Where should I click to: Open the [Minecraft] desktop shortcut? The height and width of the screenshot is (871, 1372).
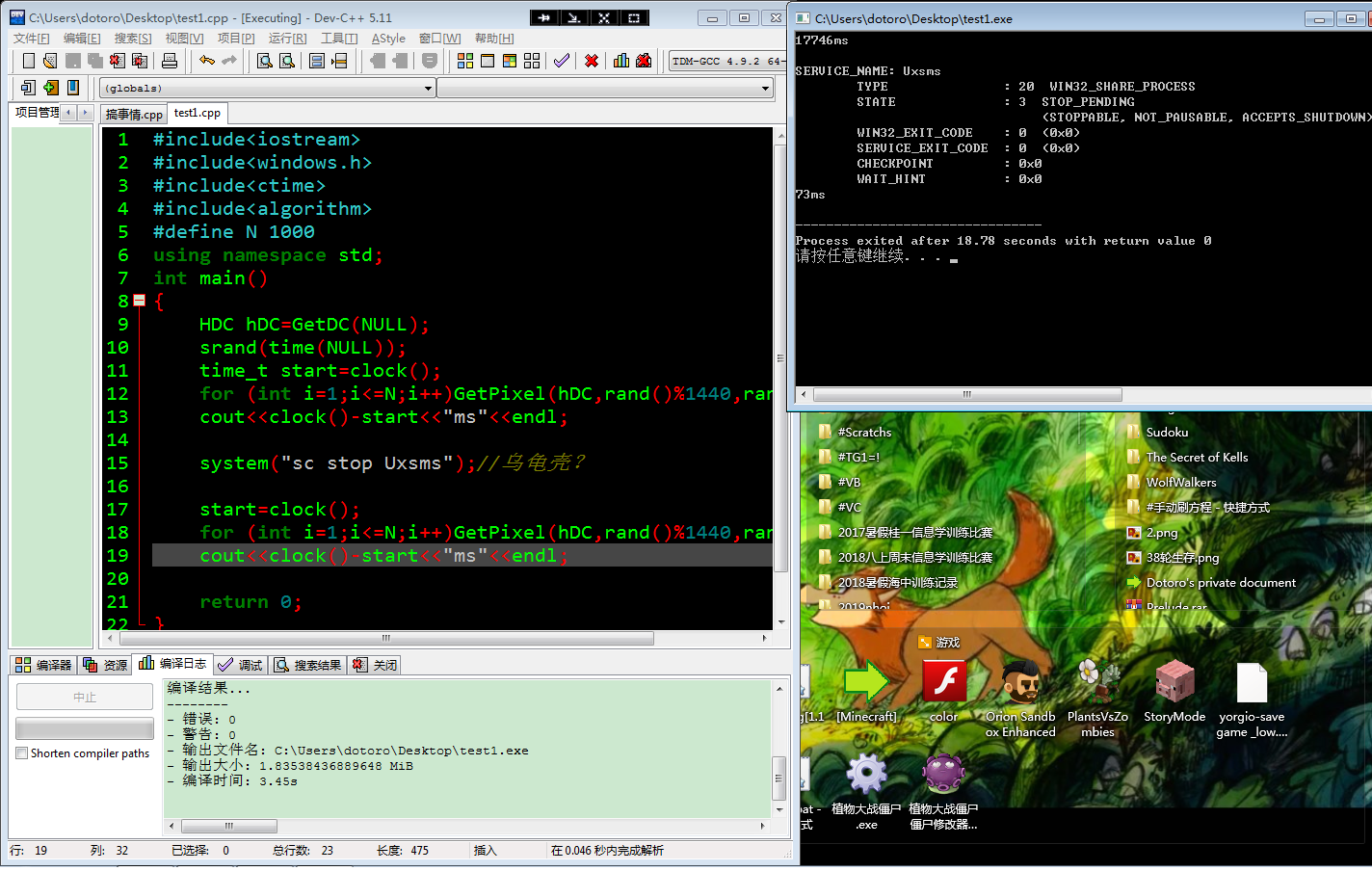click(866, 692)
